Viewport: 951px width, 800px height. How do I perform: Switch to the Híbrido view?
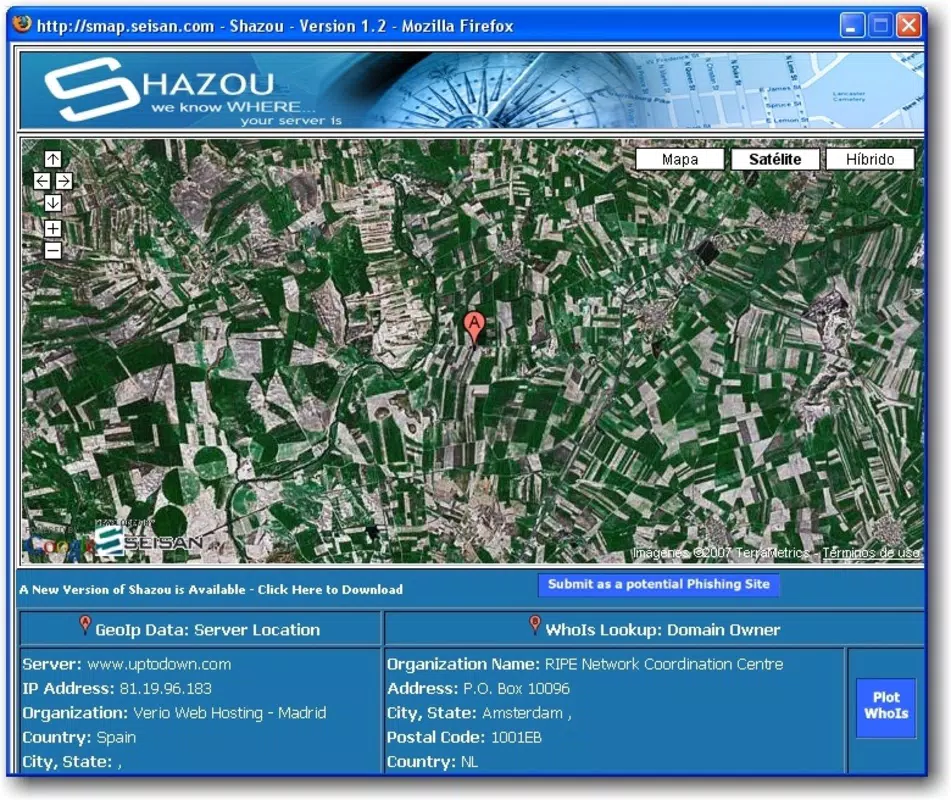coord(870,160)
